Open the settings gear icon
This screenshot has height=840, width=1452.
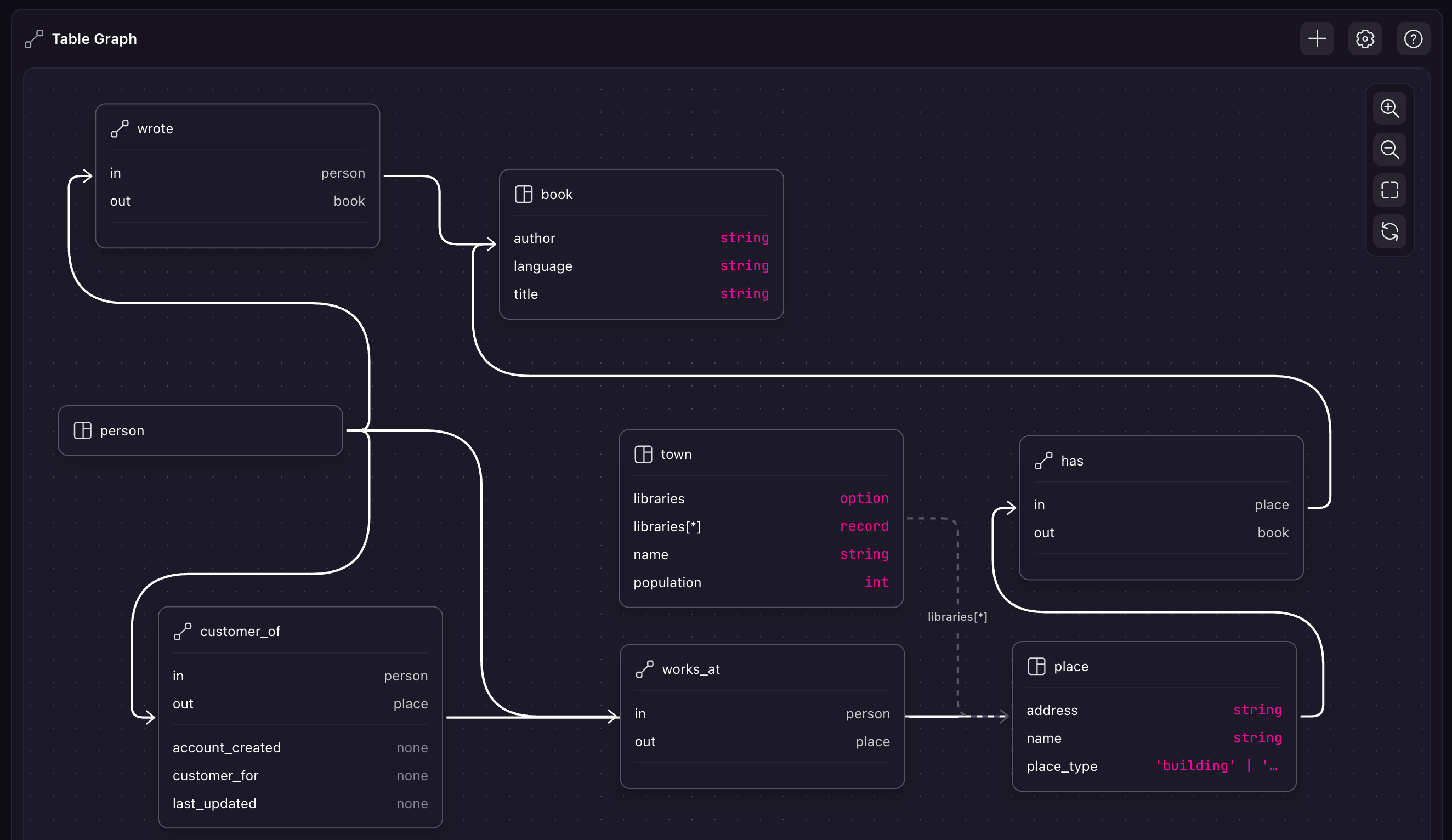coord(1365,38)
